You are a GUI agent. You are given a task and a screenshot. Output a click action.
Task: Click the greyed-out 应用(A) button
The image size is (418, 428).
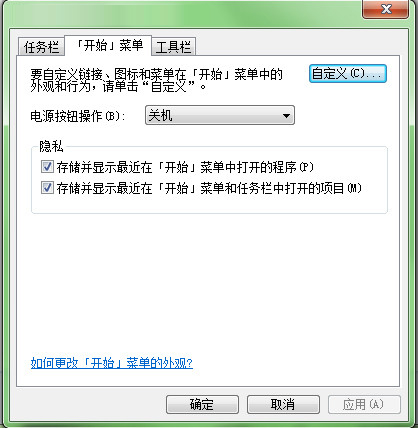point(364,405)
